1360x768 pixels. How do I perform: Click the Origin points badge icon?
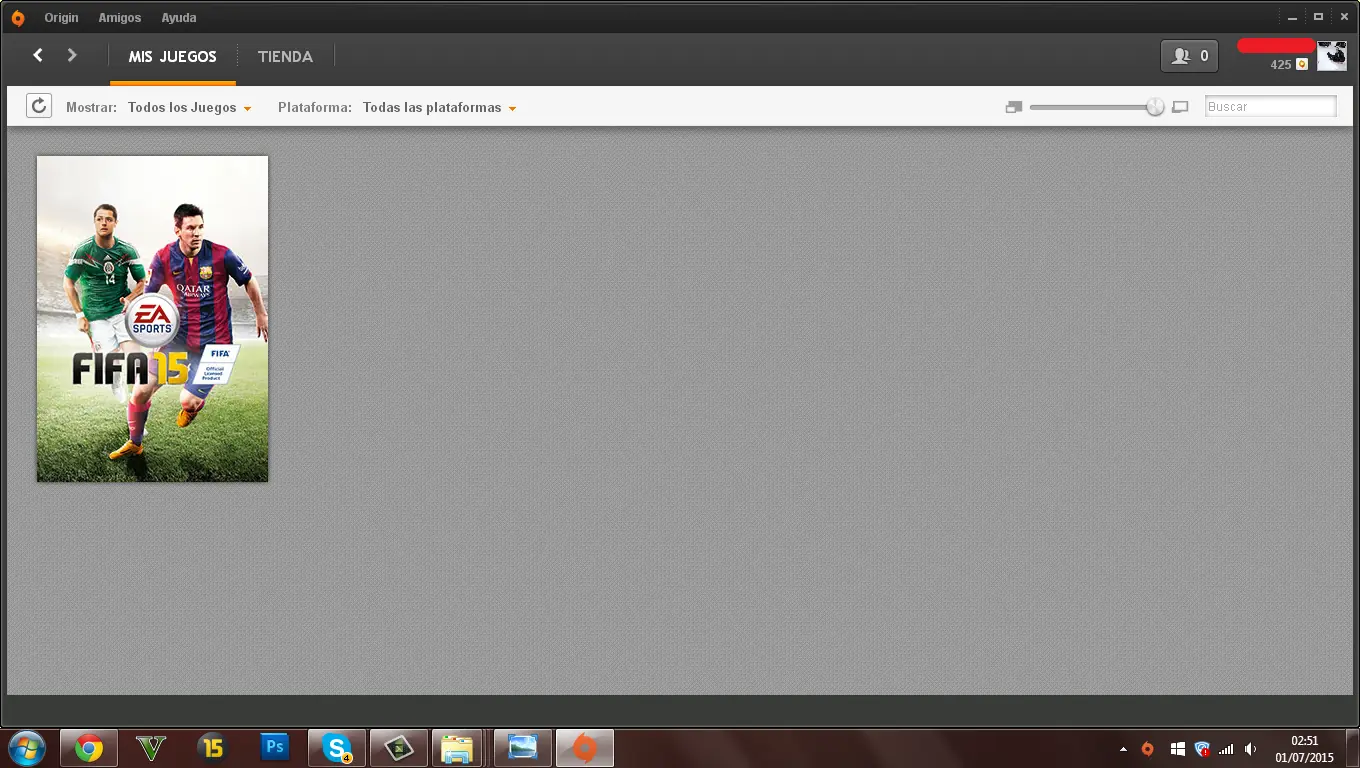[1302, 64]
